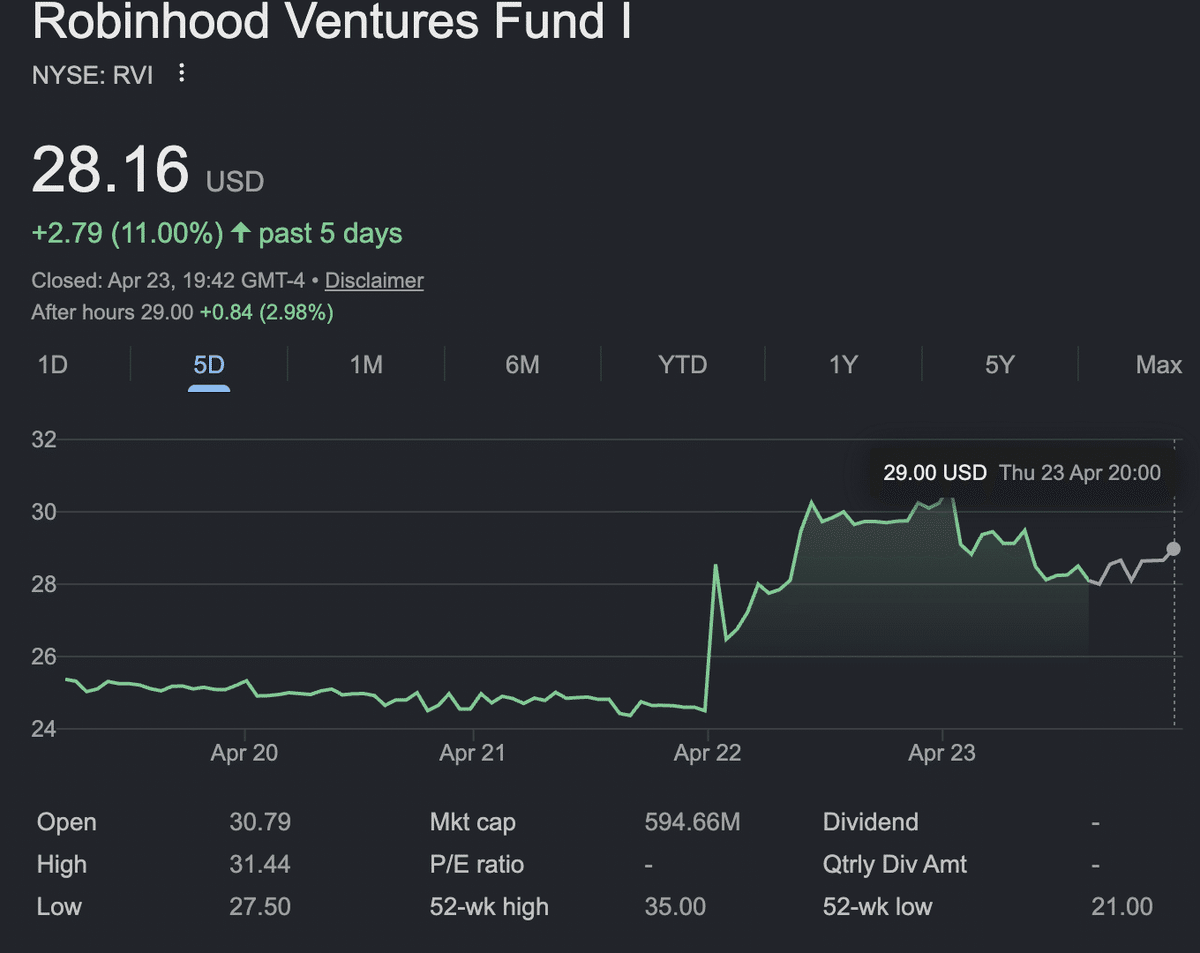This screenshot has width=1200, height=953.
Task: Select the 5D time range tab
Action: (x=209, y=365)
